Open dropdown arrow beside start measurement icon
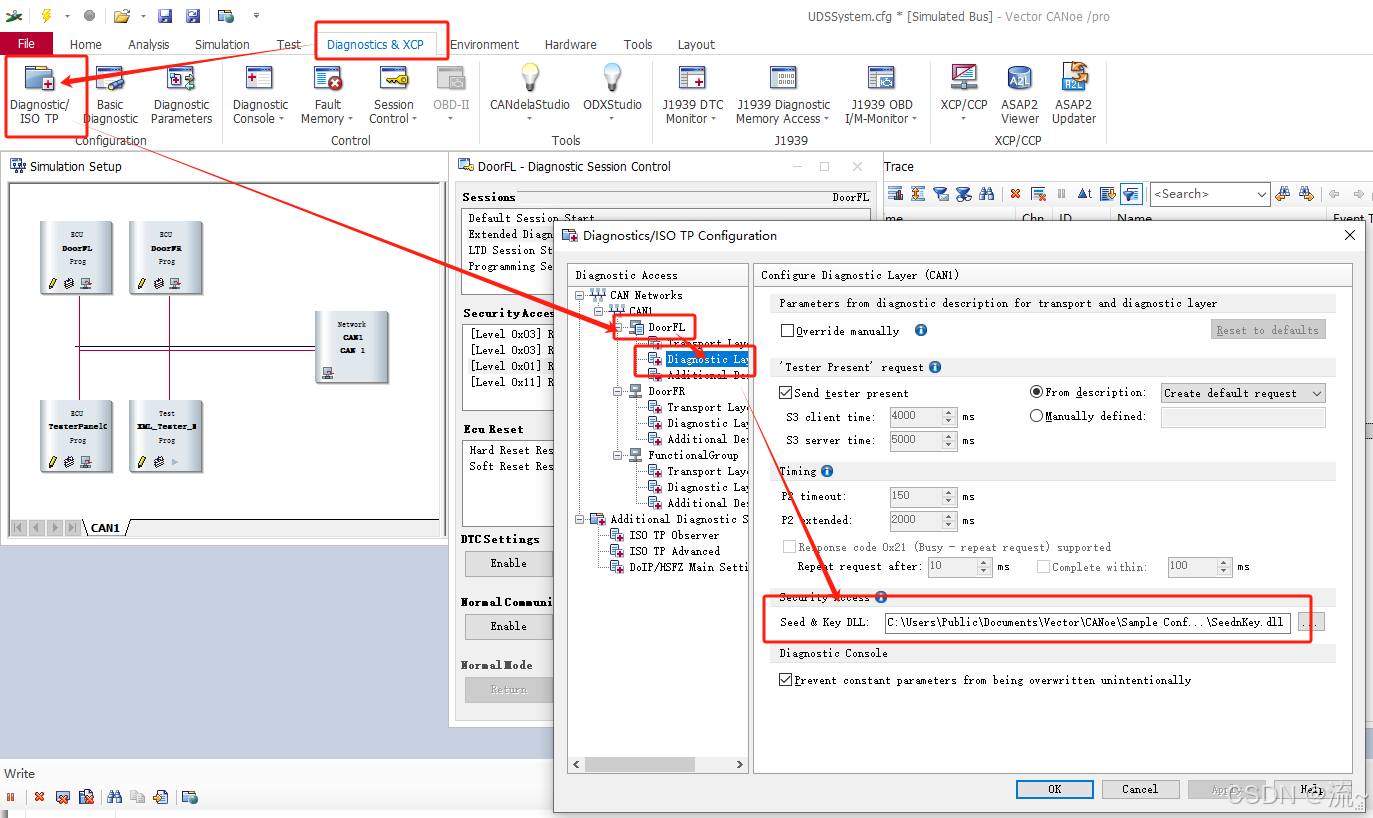The width and height of the screenshot is (1373, 818). click(67, 16)
